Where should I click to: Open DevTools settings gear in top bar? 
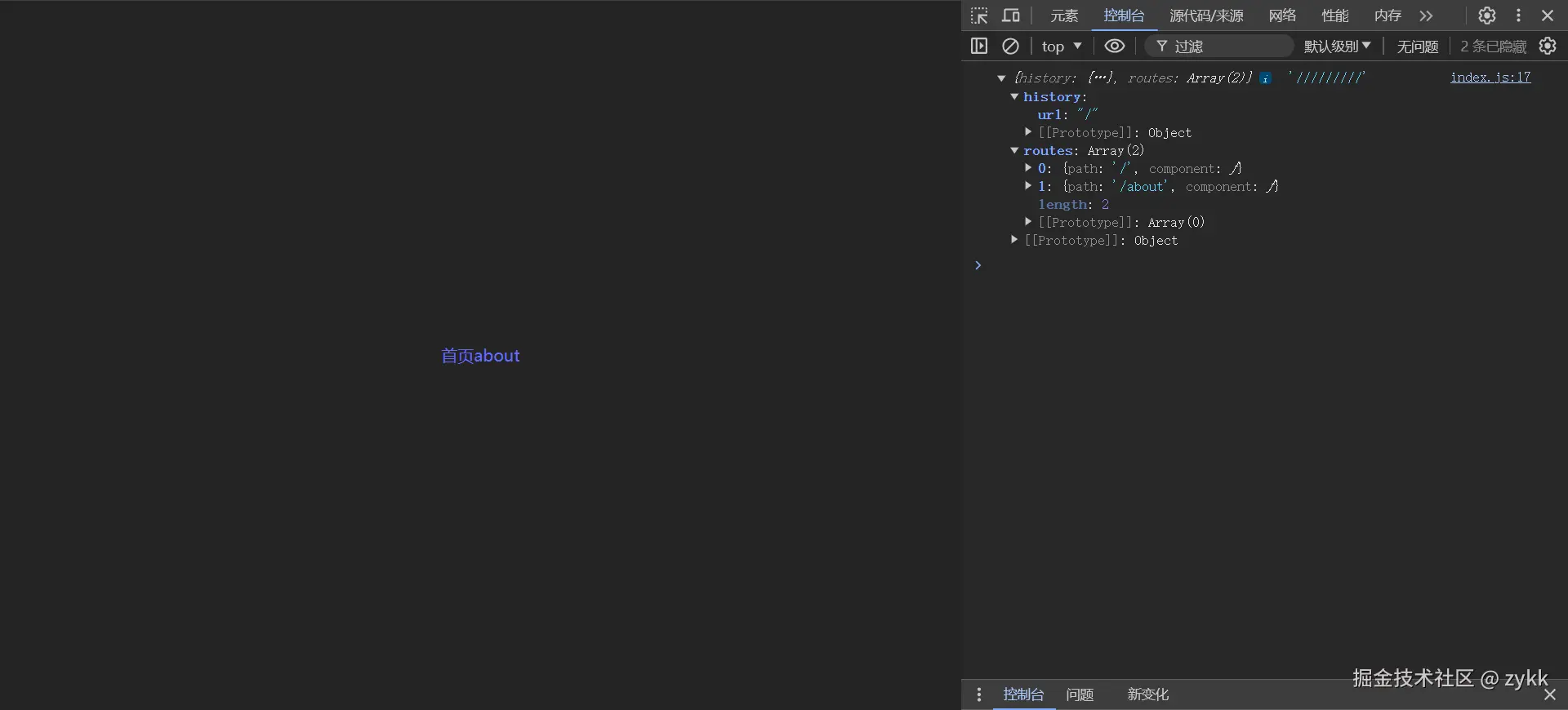point(1487,16)
